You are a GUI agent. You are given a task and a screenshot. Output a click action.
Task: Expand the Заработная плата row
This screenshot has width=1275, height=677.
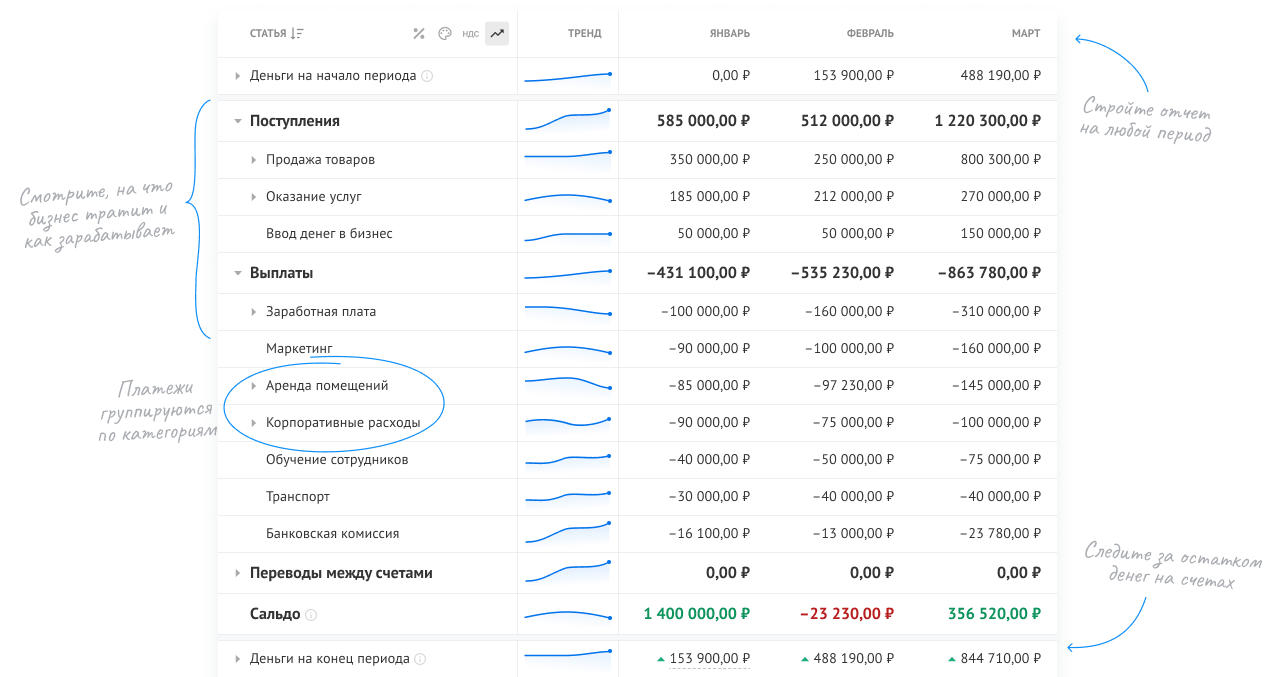tap(254, 312)
